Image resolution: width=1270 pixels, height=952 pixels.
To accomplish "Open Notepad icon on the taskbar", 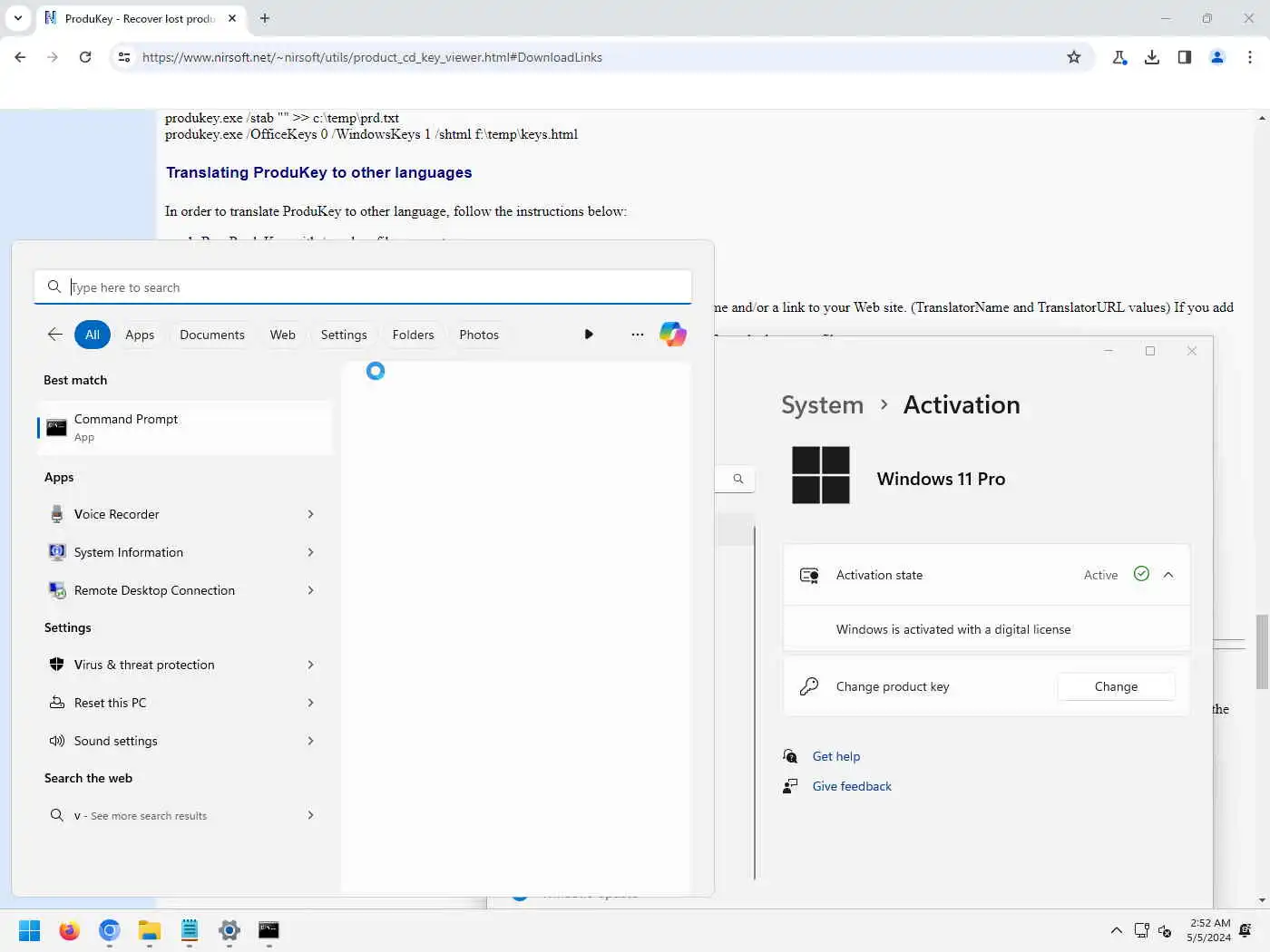I will click(x=190, y=930).
